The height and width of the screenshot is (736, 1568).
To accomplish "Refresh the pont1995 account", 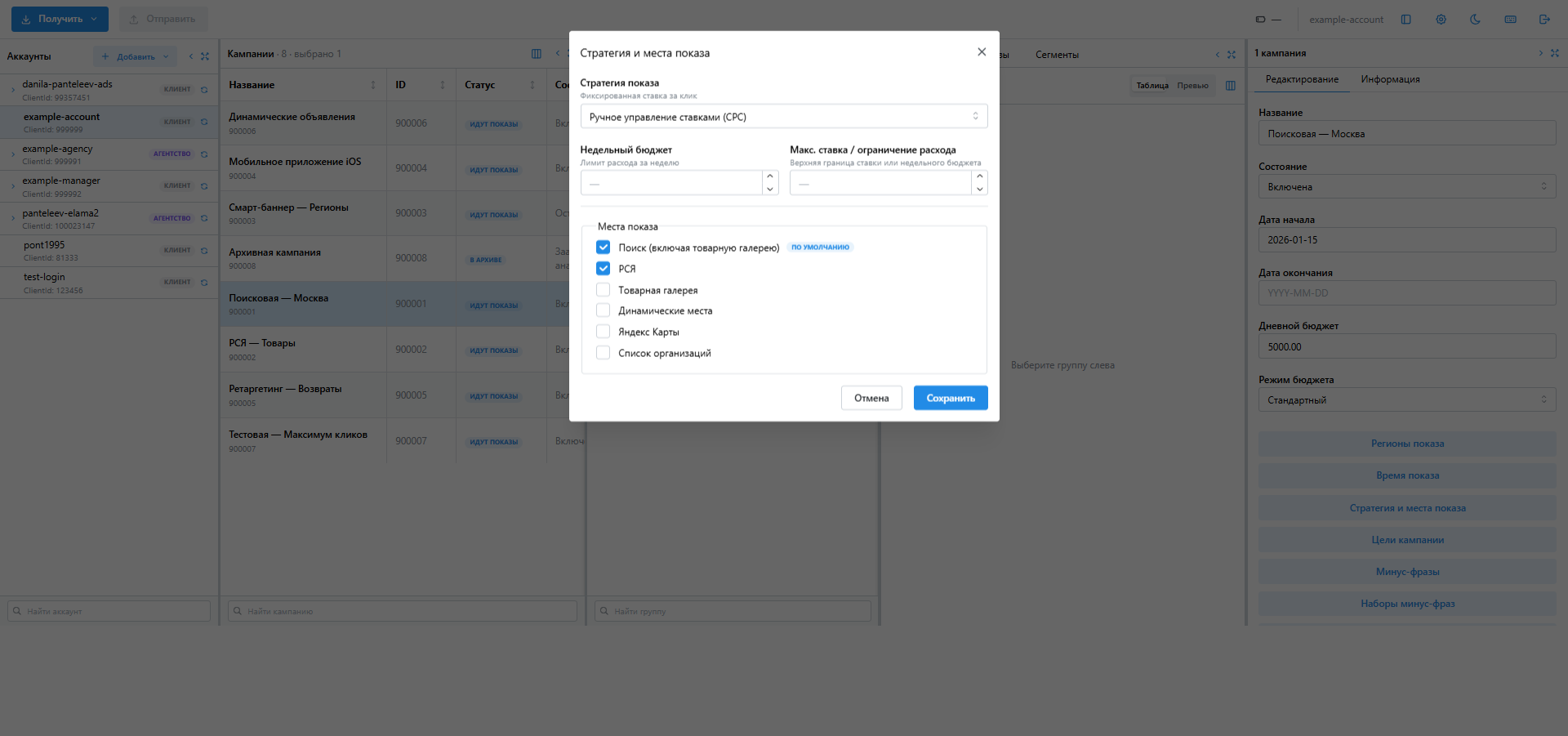I will click(x=204, y=250).
